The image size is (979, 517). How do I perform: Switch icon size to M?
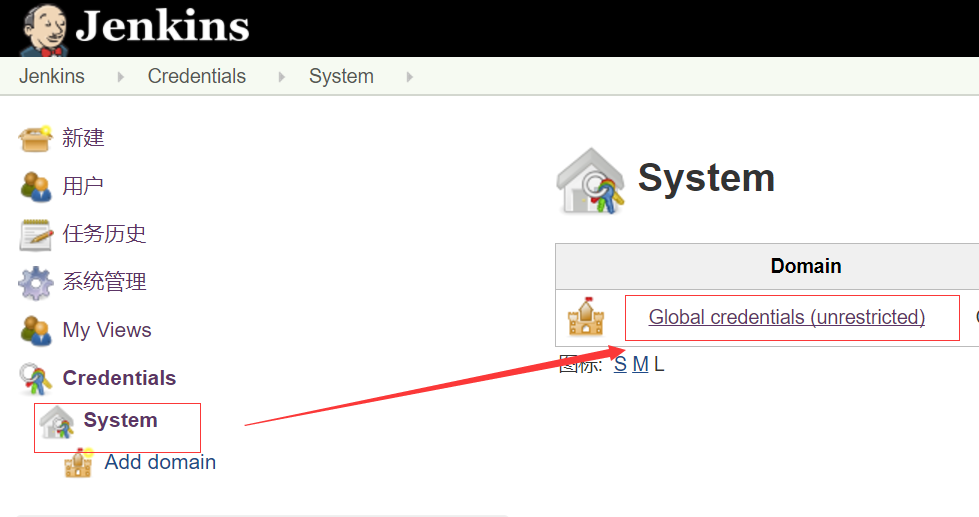tap(641, 364)
